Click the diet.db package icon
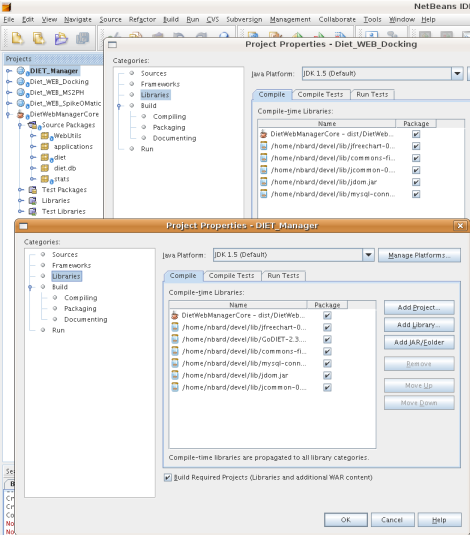The height and width of the screenshot is (535, 470). coord(45,168)
